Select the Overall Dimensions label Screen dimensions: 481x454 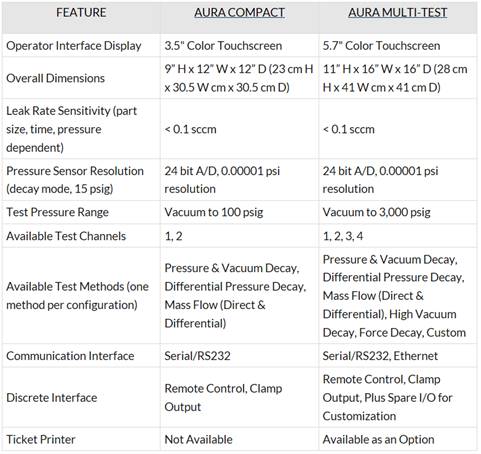click(x=55, y=78)
